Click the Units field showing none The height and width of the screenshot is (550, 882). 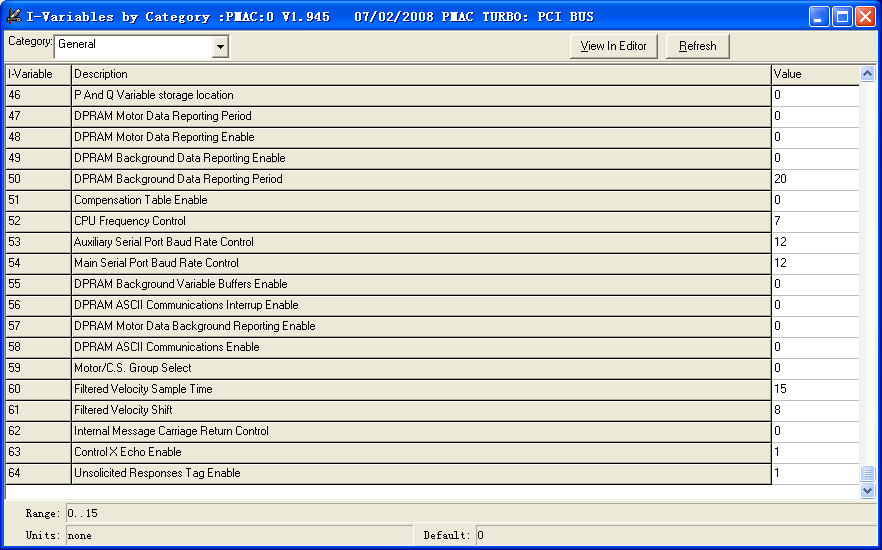[x=240, y=535]
